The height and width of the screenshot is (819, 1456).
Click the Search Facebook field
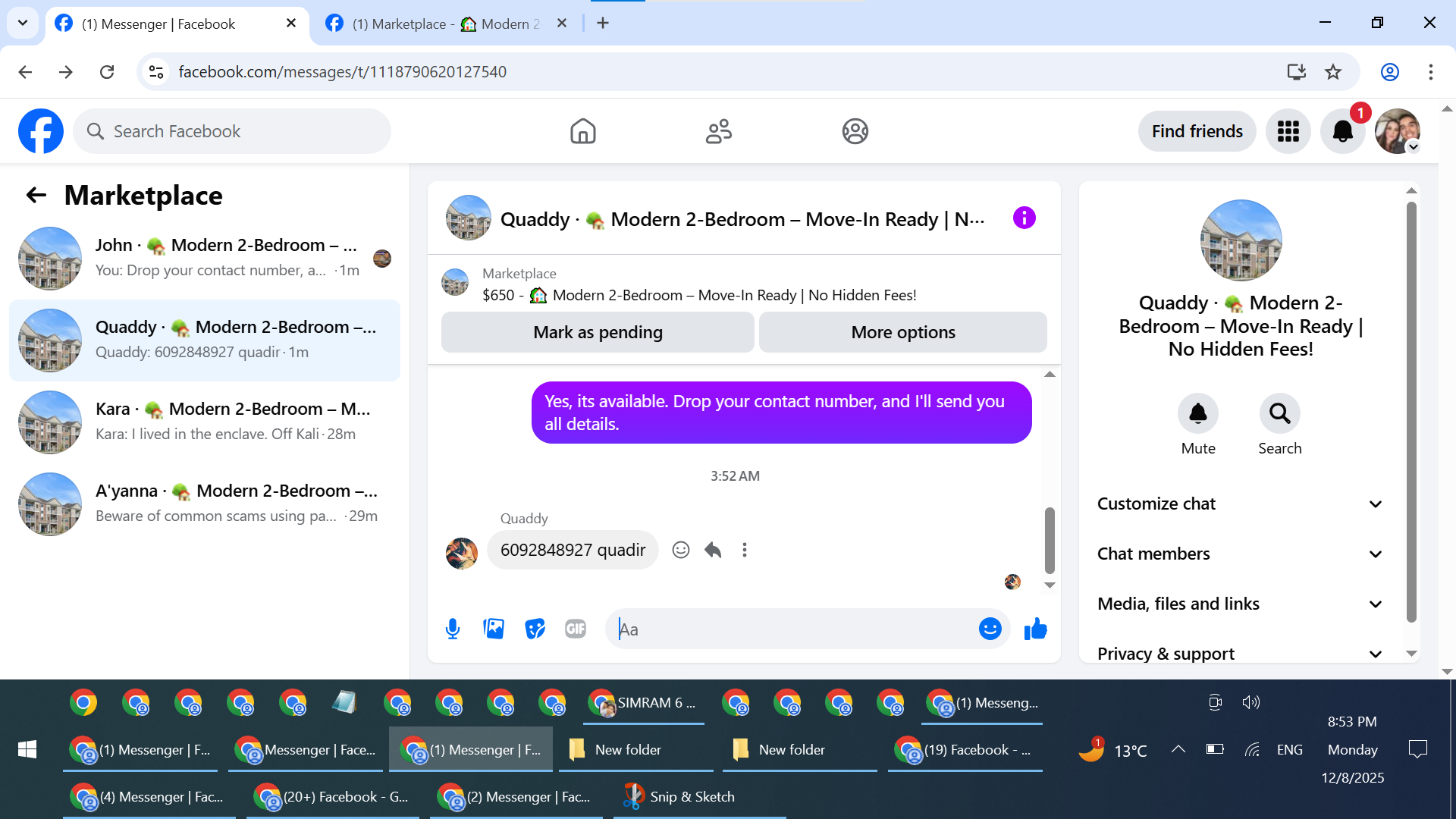coord(232,131)
